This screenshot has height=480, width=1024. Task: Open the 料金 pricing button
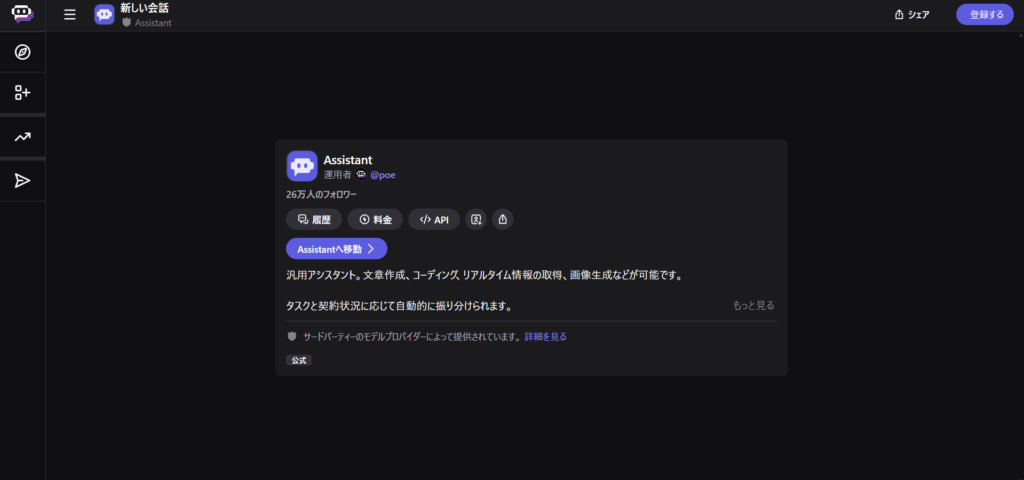375,219
